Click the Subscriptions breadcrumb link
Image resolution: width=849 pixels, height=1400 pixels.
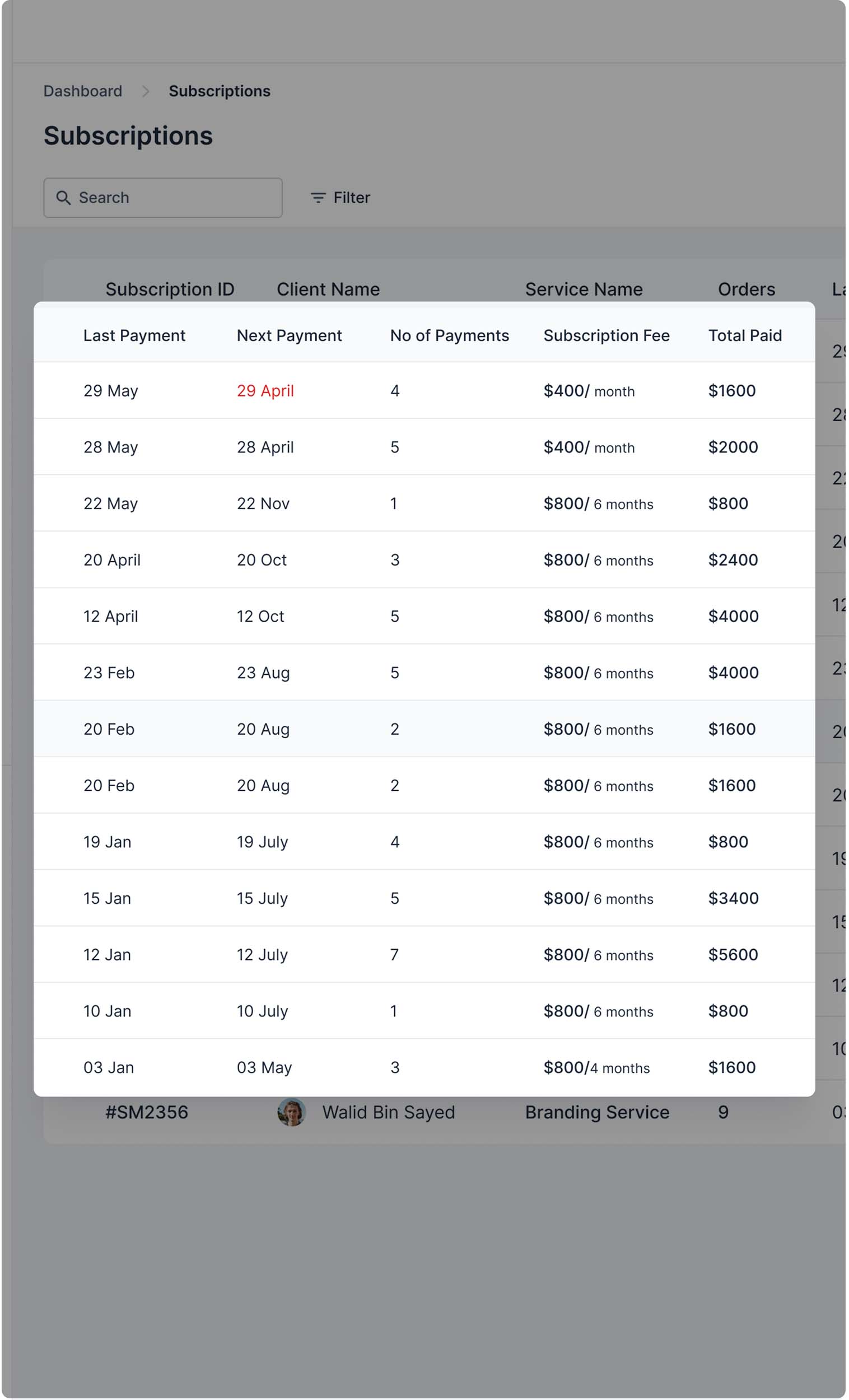click(219, 91)
